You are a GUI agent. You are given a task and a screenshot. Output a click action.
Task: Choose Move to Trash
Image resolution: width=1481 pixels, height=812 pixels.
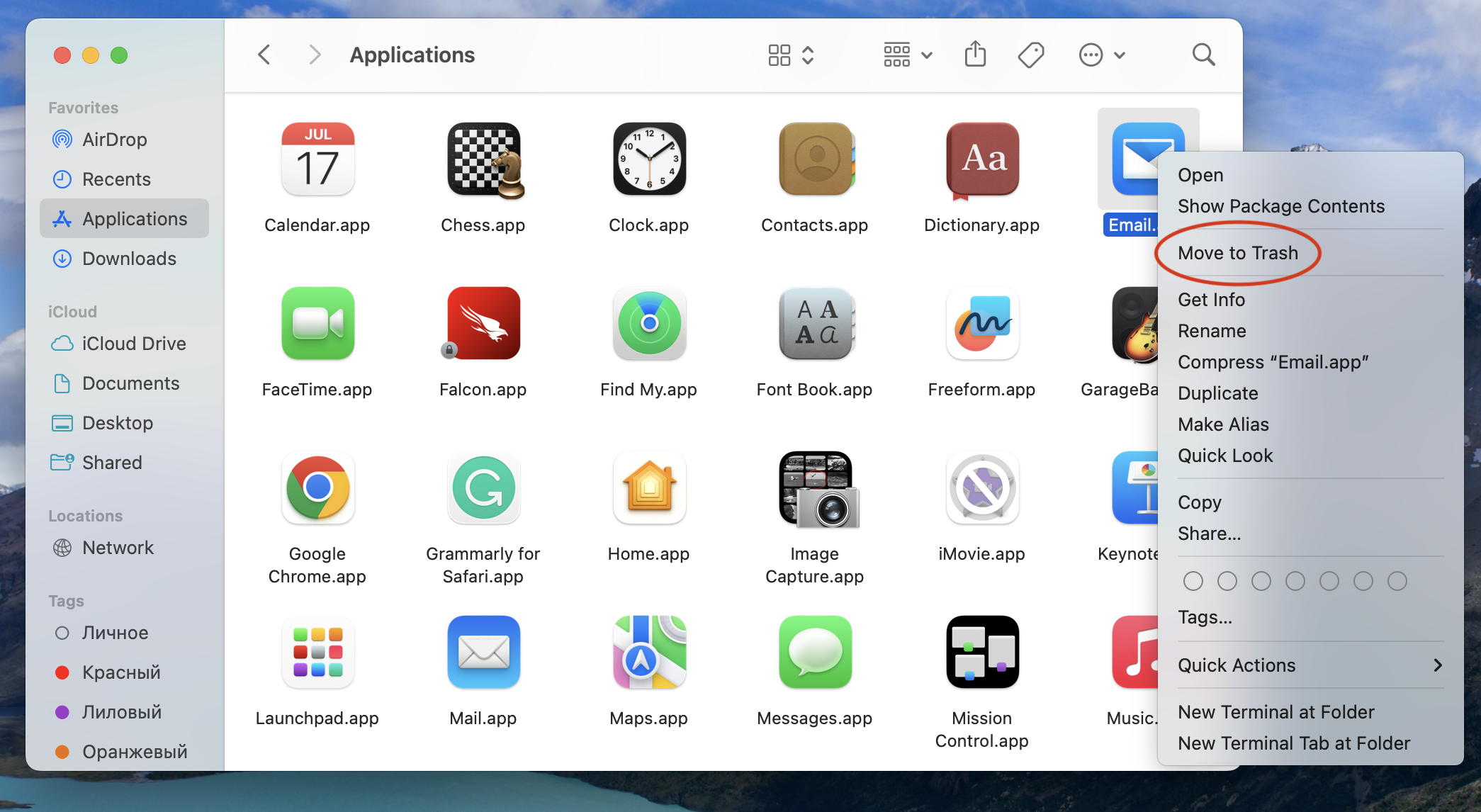tap(1310, 253)
